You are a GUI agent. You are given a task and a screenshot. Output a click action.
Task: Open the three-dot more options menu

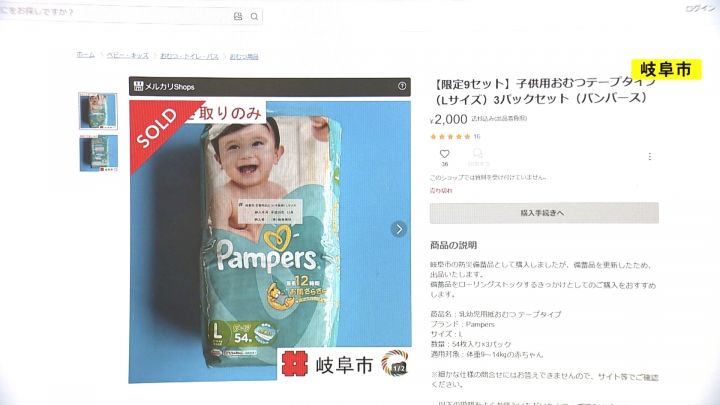[x=649, y=157]
